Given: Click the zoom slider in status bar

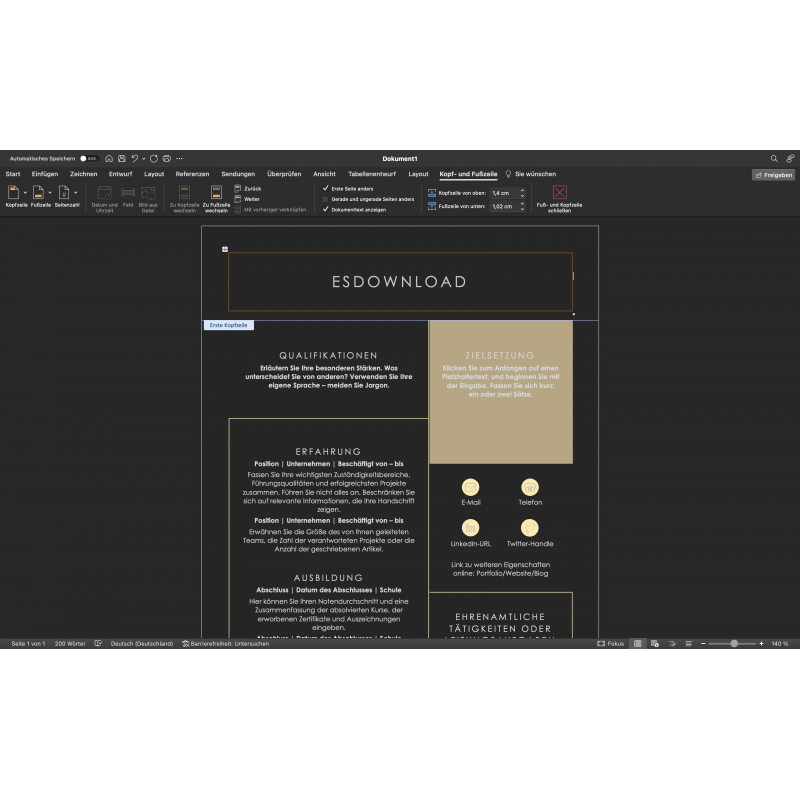Looking at the screenshot, I should pyautogui.click(x=734, y=644).
